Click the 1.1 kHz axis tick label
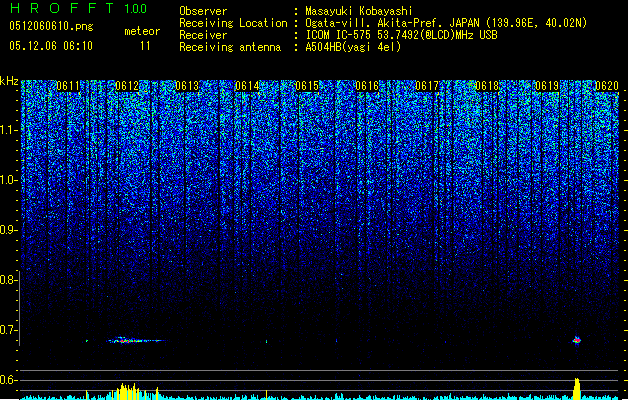Screen dimensions: 629x400 tap(9, 130)
